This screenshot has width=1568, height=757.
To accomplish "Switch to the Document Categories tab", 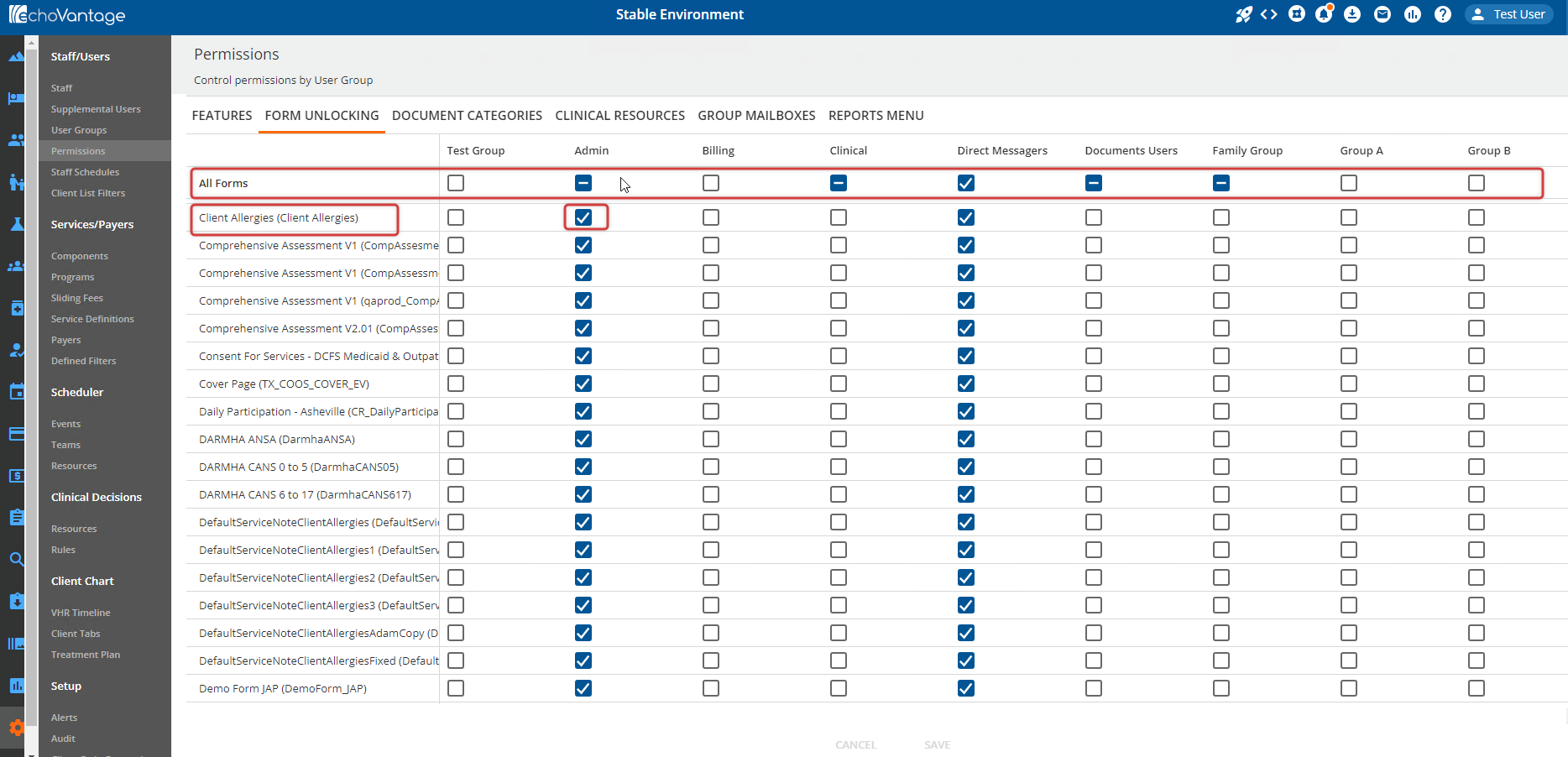I will 467,116.
